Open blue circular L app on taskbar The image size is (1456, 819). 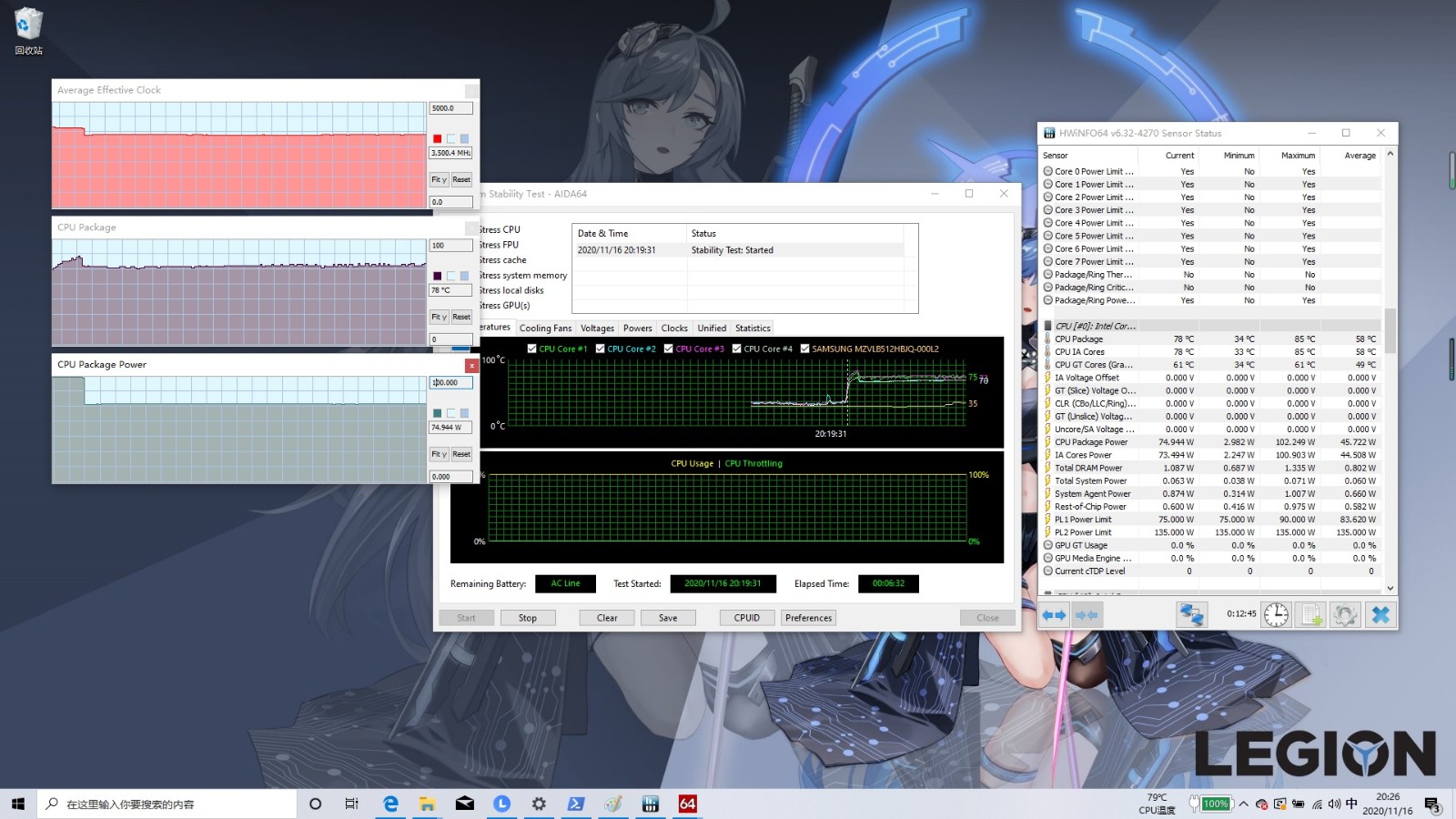pos(501,804)
